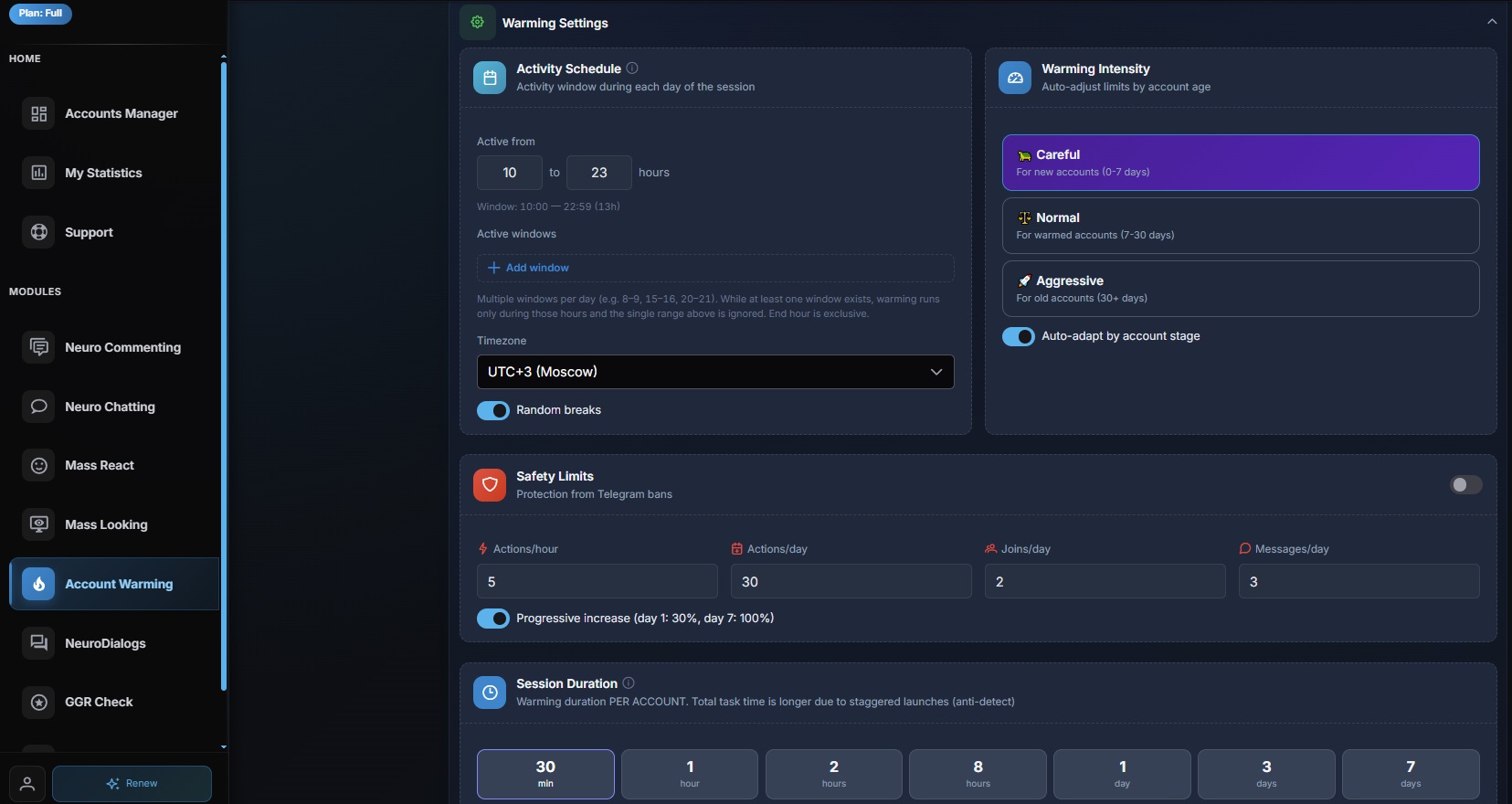The height and width of the screenshot is (804, 1512).
Task: Open Mass Looking module
Action: 114,524
